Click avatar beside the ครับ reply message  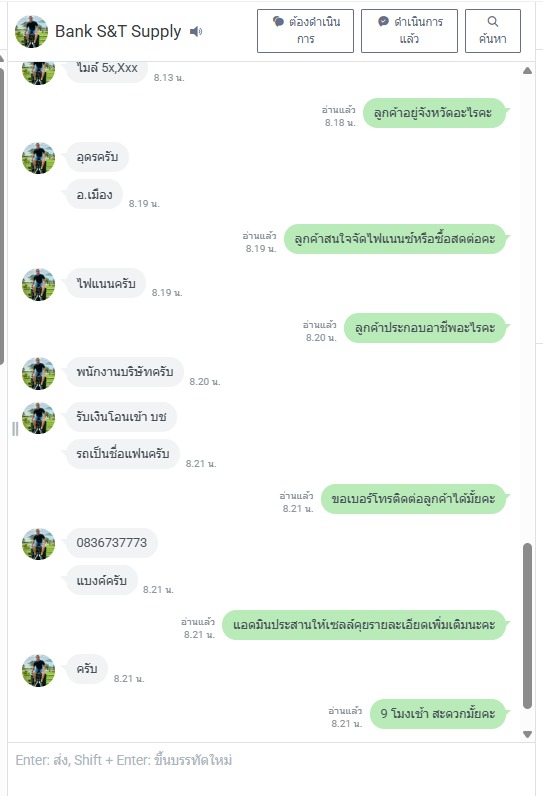[39, 670]
